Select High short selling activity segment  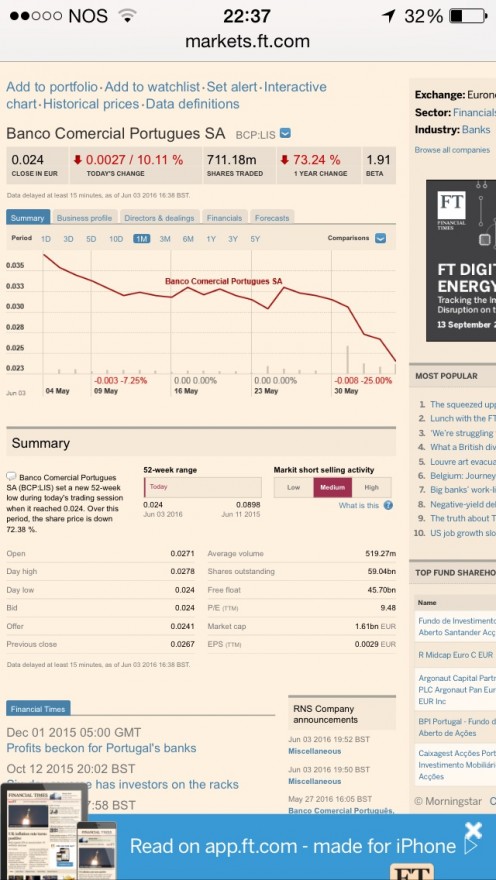click(371, 488)
